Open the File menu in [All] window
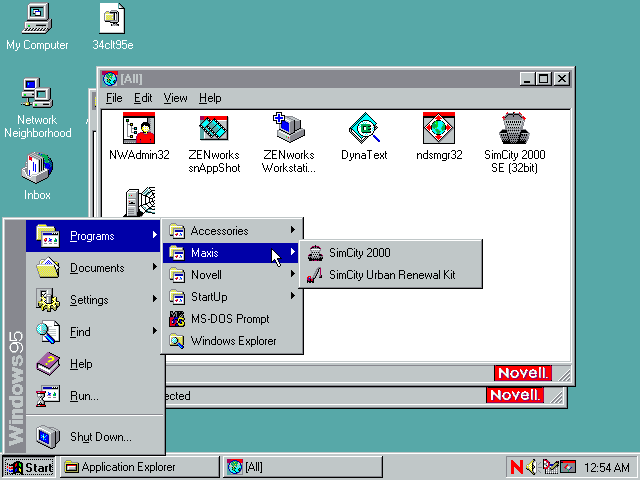640x480 pixels. [x=114, y=98]
